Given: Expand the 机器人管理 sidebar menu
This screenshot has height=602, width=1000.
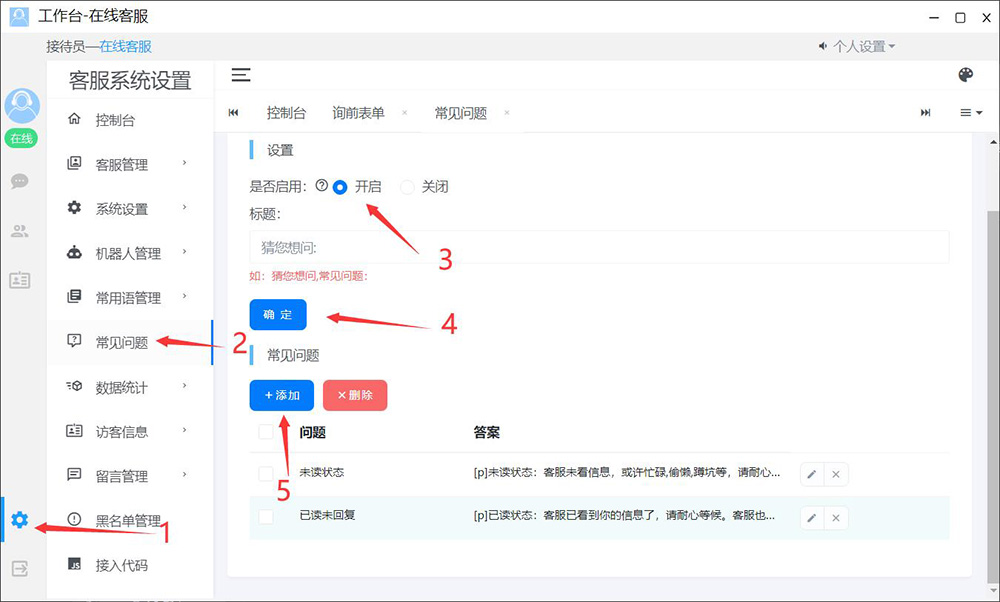Looking at the screenshot, I should click(x=128, y=253).
